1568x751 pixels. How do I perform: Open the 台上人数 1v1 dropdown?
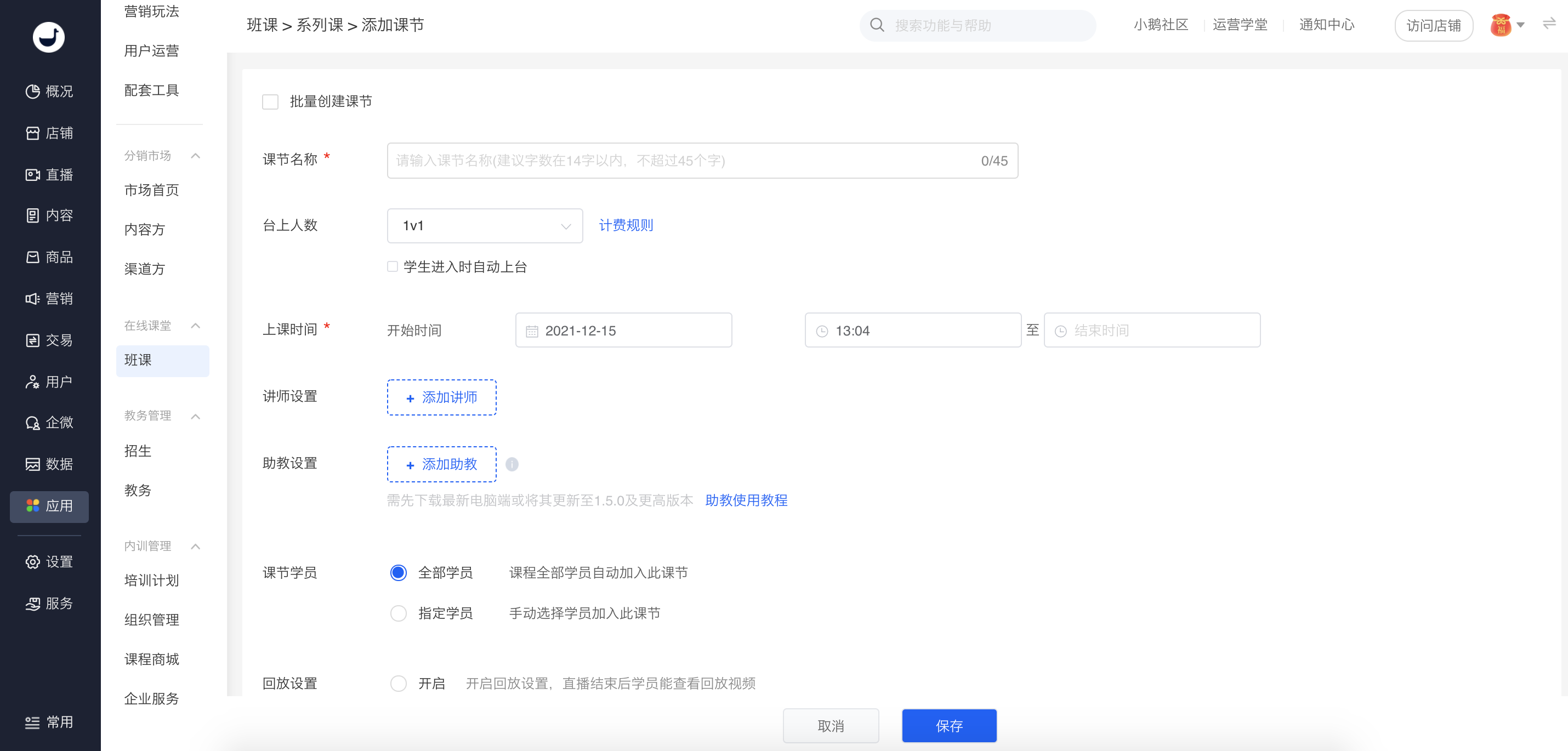point(485,226)
